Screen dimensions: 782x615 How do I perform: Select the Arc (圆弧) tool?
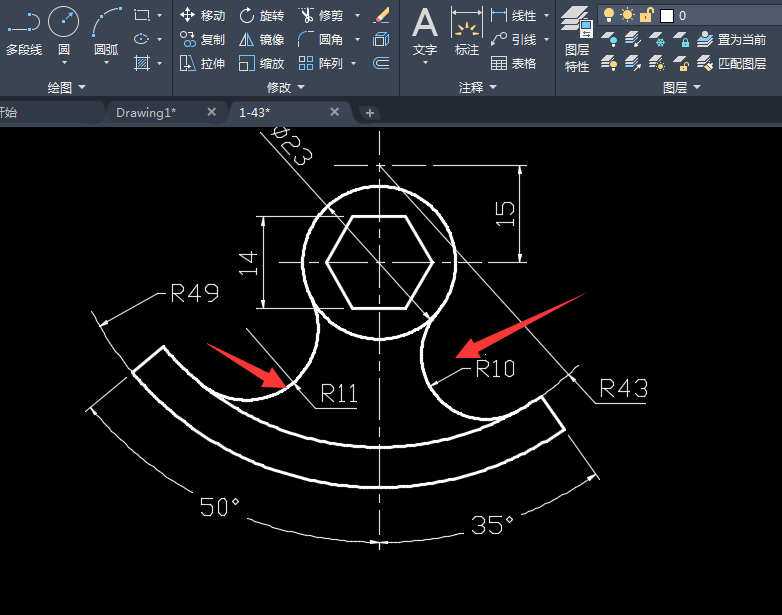pyautogui.click(x=106, y=29)
